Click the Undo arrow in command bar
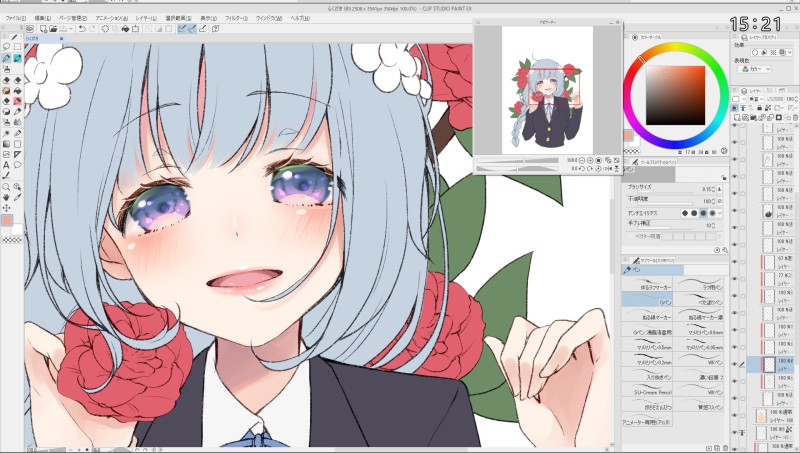 pos(82,29)
